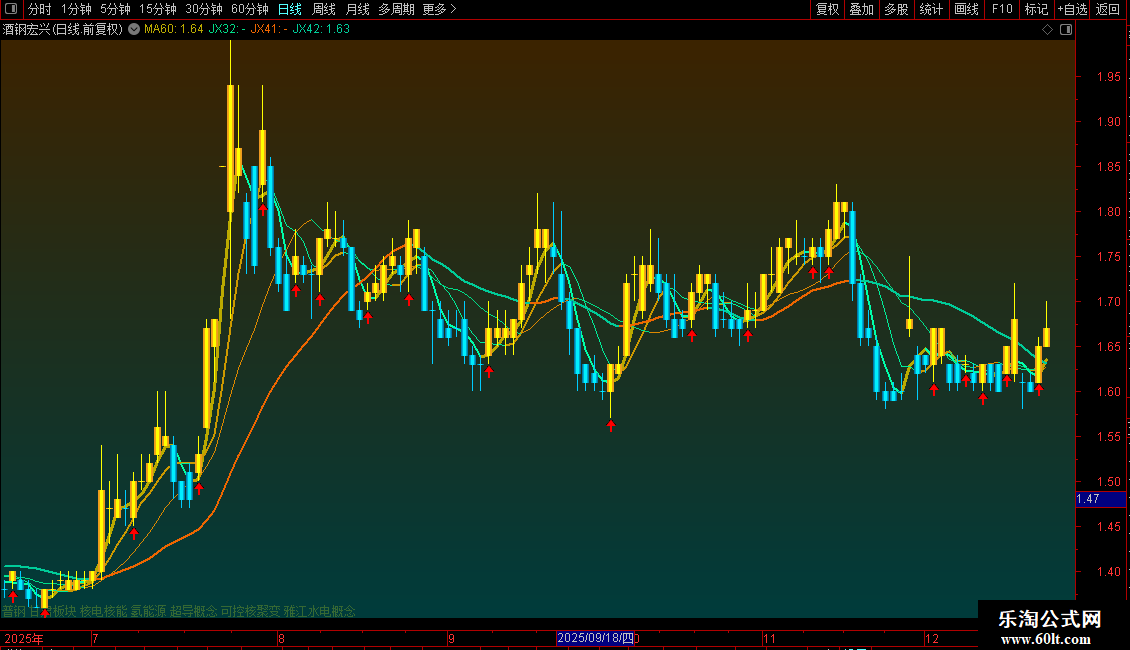1130x650 pixels.
Task: Open the 复权 adjustment menu
Action: (x=827, y=9)
